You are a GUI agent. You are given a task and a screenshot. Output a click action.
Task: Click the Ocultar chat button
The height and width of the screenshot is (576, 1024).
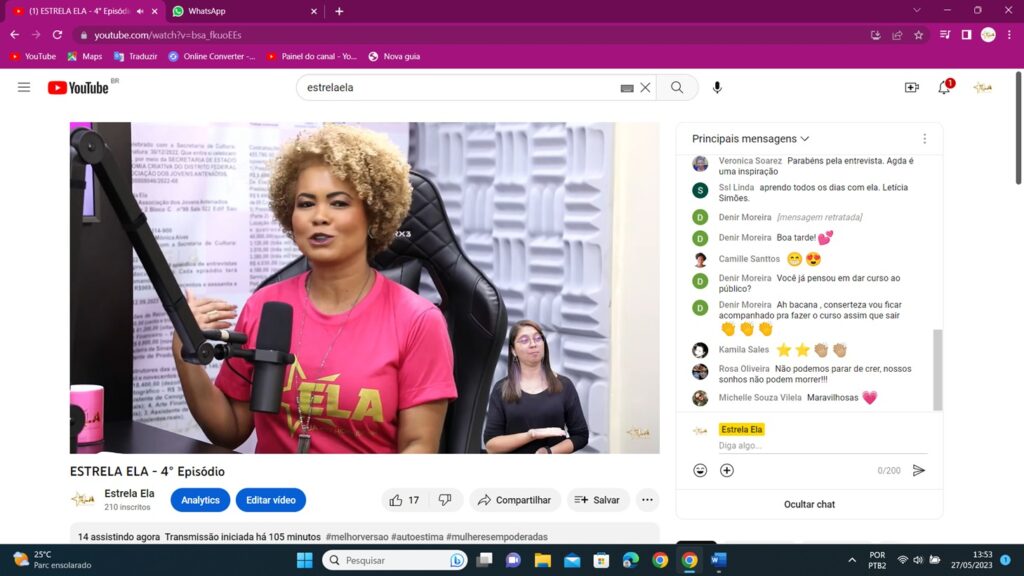coord(809,504)
